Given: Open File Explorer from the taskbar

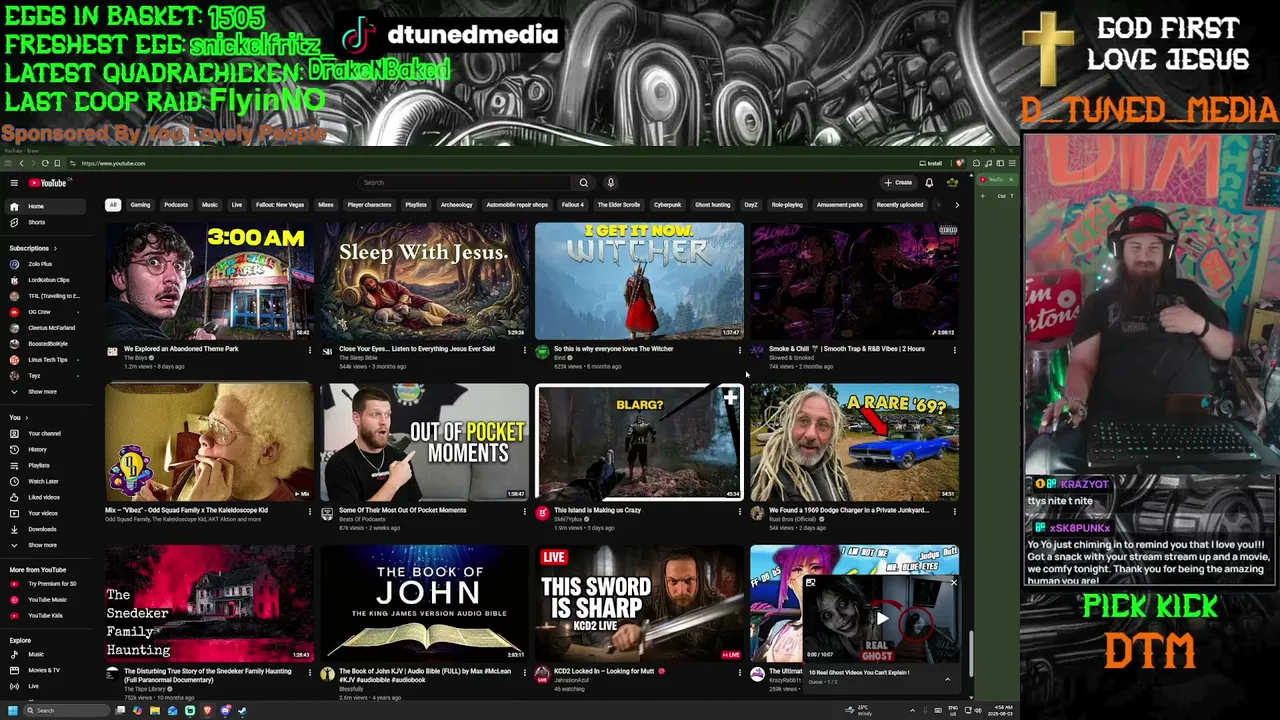Looking at the screenshot, I should point(155,710).
